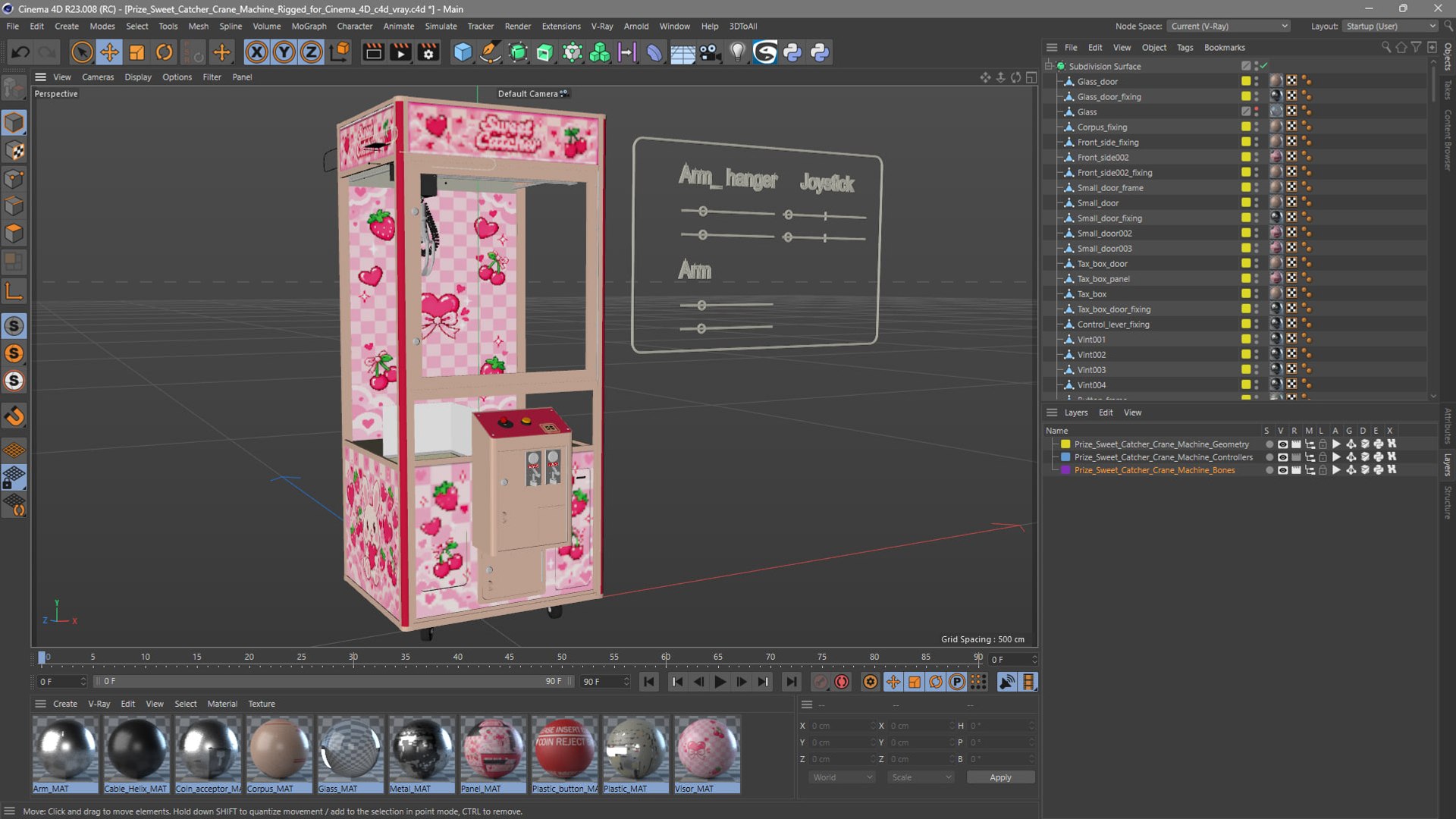The image size is (1456, 819).
Task: Open the Tags menu in Objects panel
Action: [1185, 47]
